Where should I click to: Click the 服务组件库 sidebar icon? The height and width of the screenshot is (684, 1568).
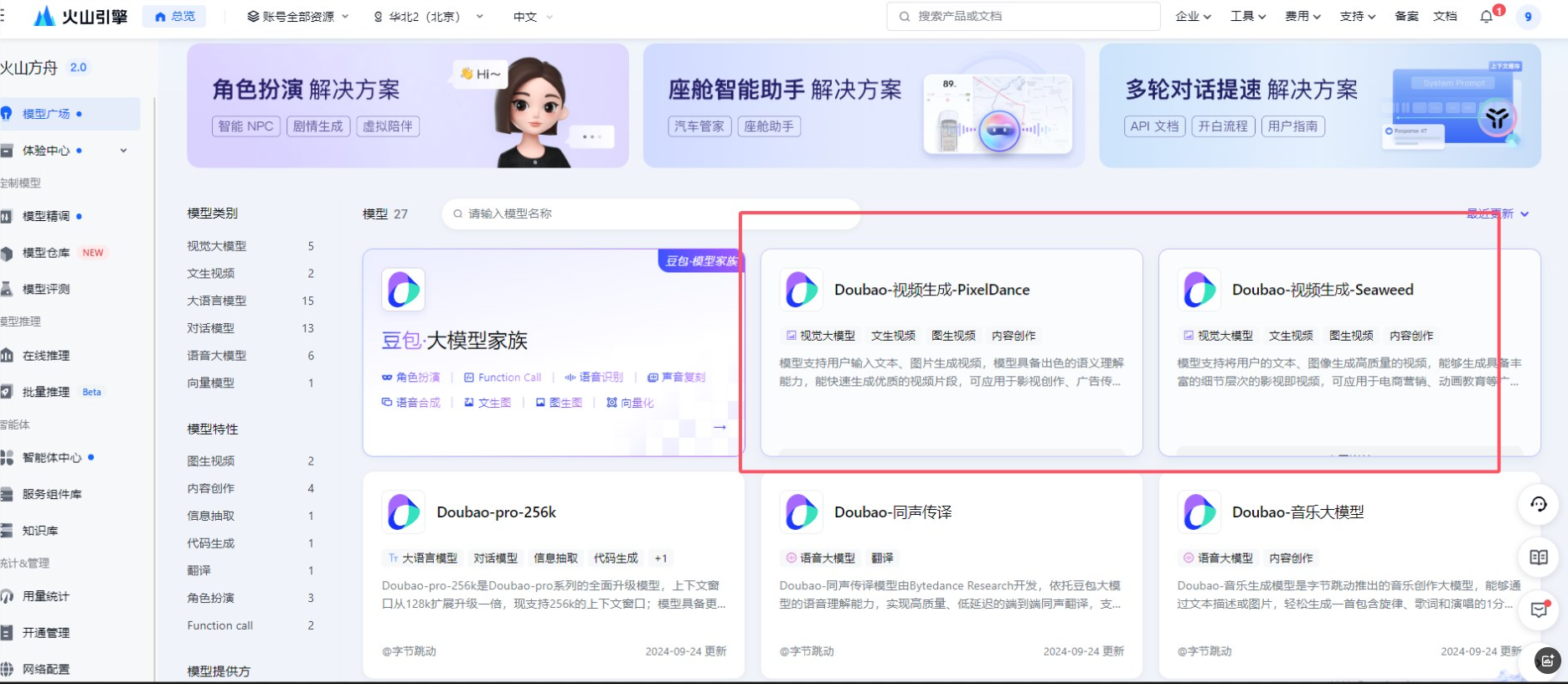(x=7, y=494)
